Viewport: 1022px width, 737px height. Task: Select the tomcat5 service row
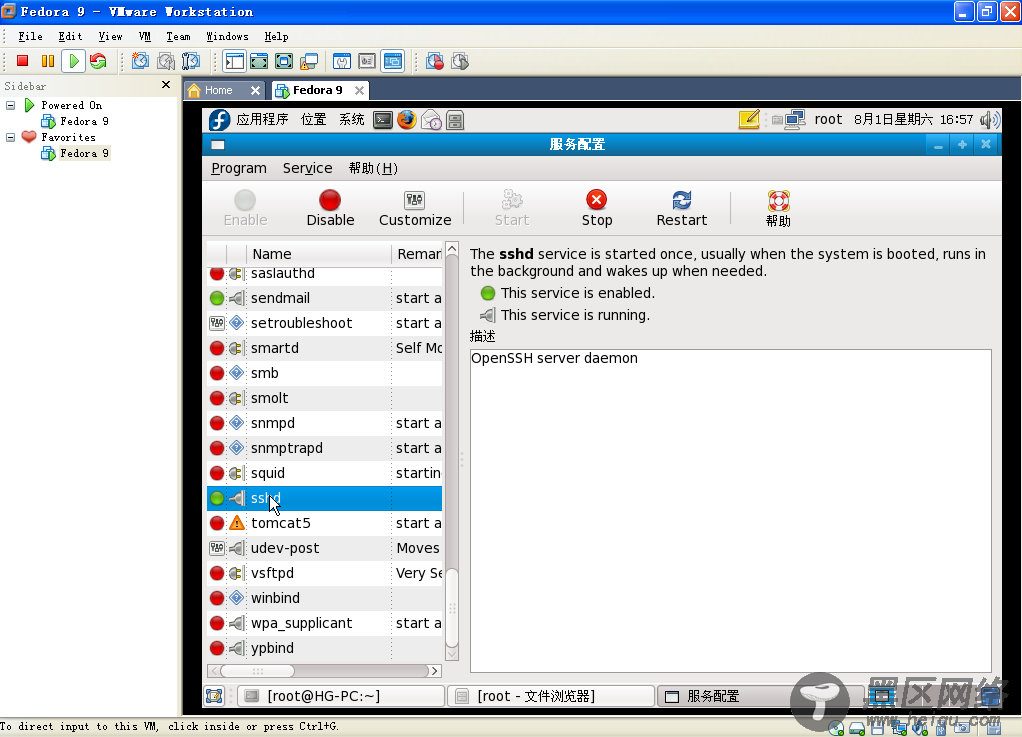click(x=325, y=523)
